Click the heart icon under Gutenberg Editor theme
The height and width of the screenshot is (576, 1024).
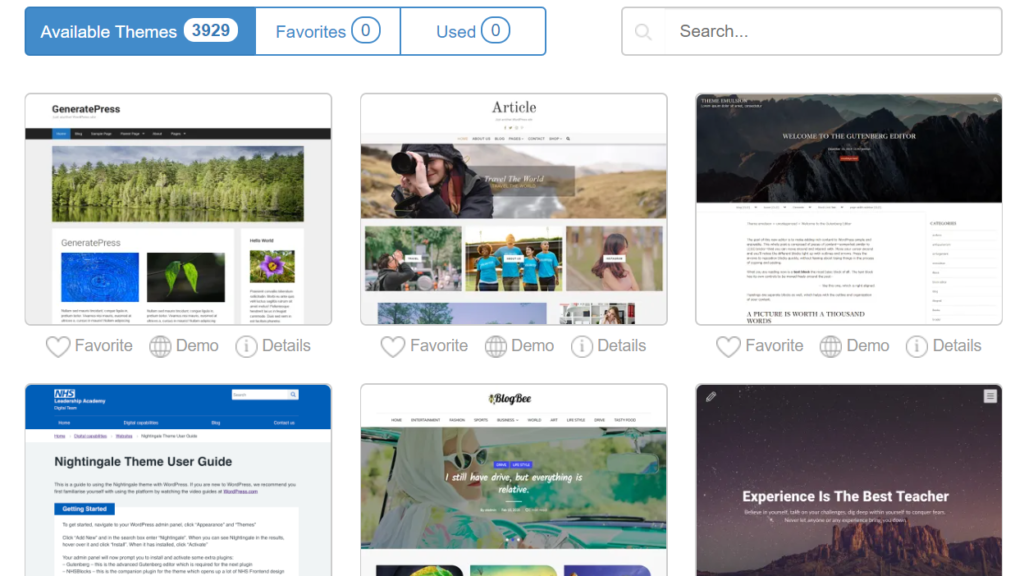click(728, 346)
